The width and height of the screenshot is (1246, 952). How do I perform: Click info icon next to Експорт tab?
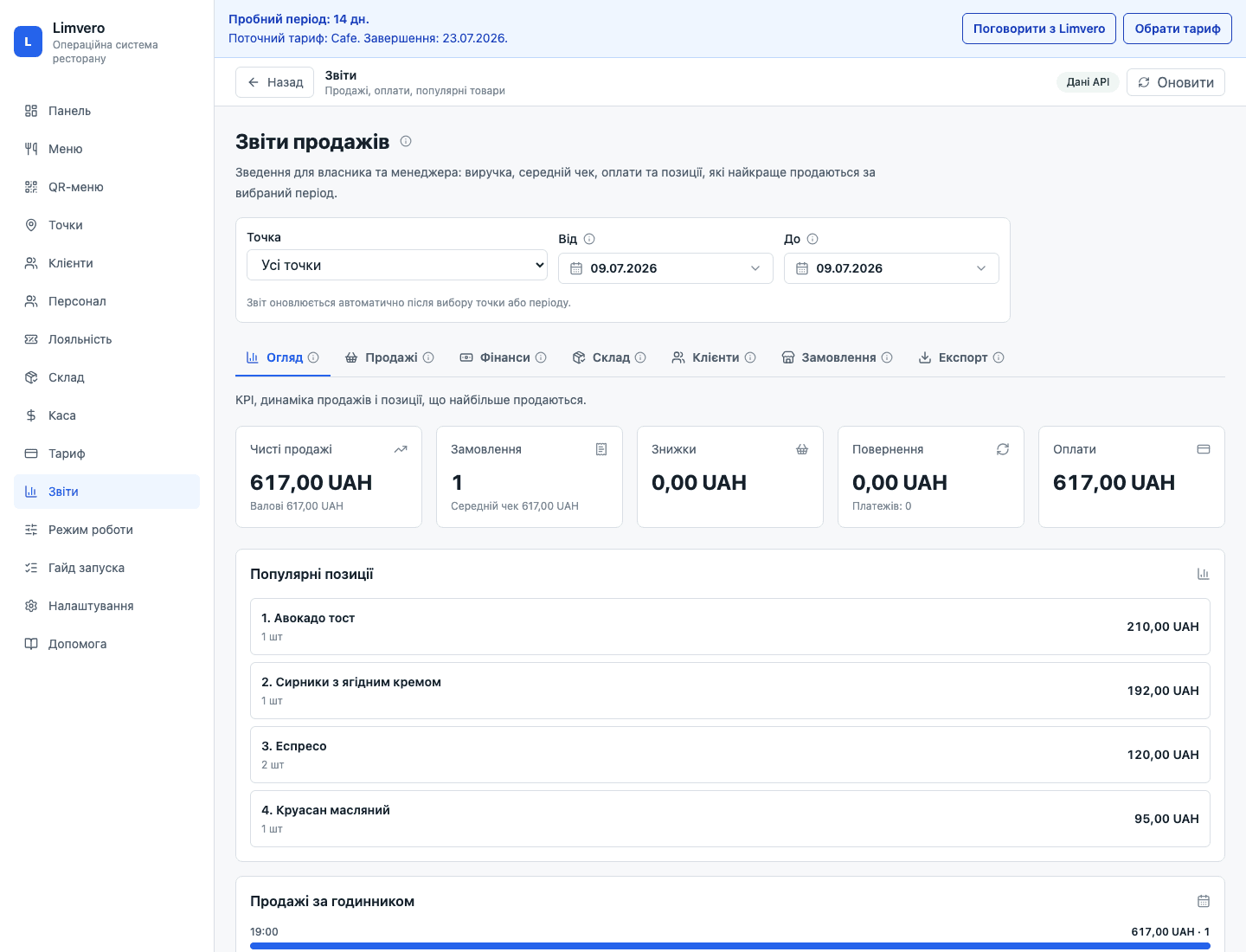tap(999, 357)
